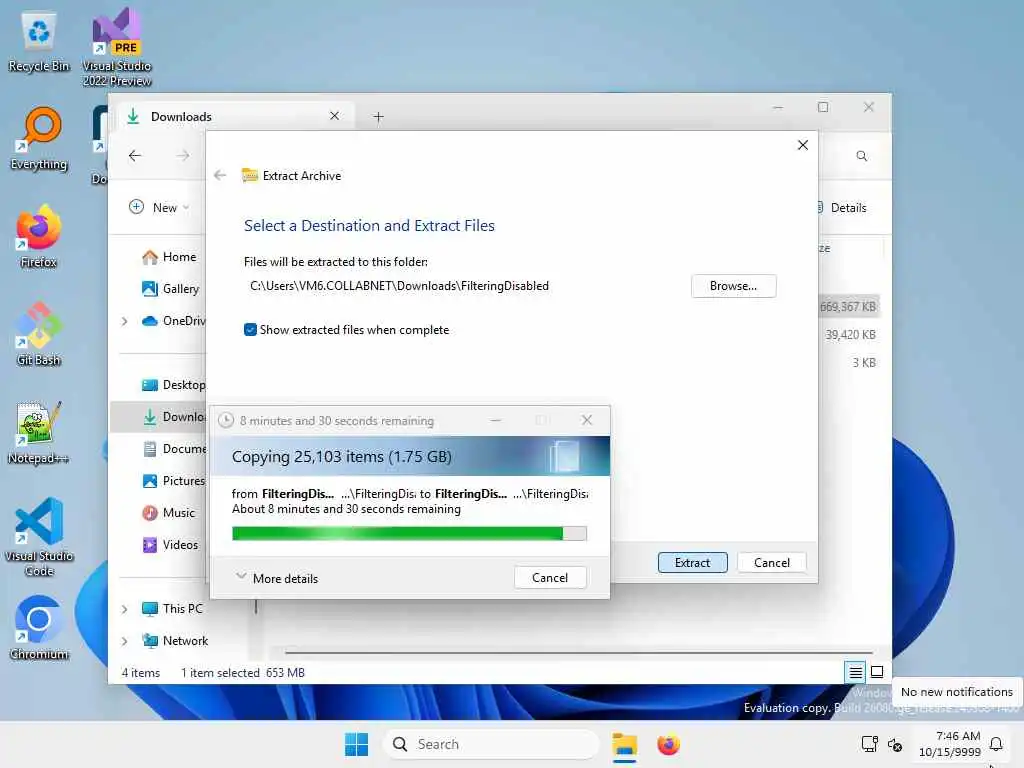Screen dimensions: 1024x768
Task: Click the search icon in Explorer
Action: point(862,156)
